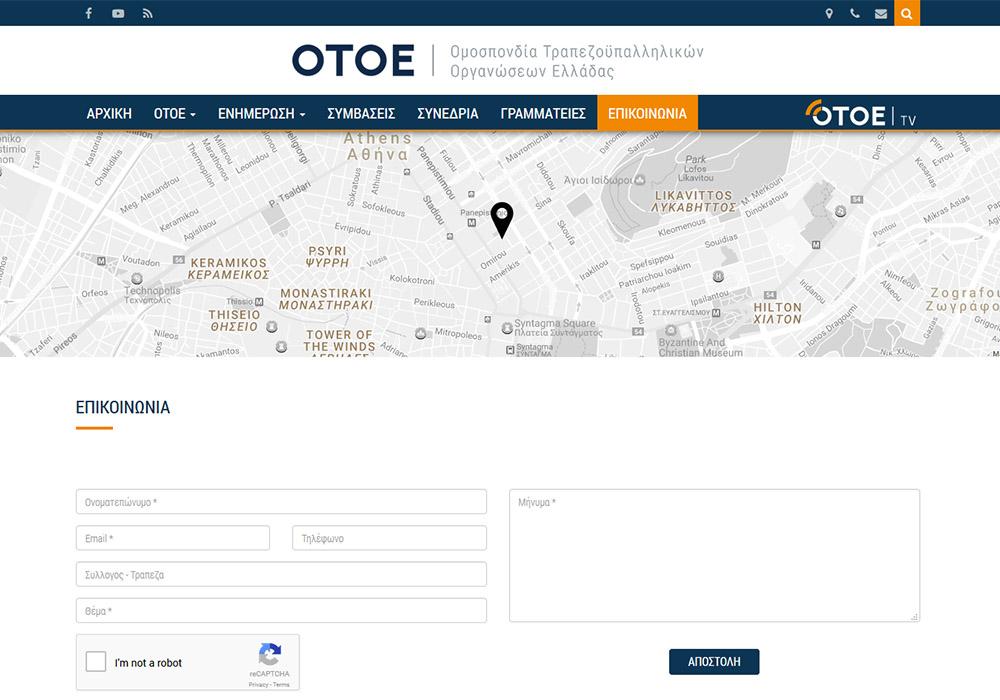Open the YouTube channel icon
1000x700 pixels.
(x=118, y=13)
